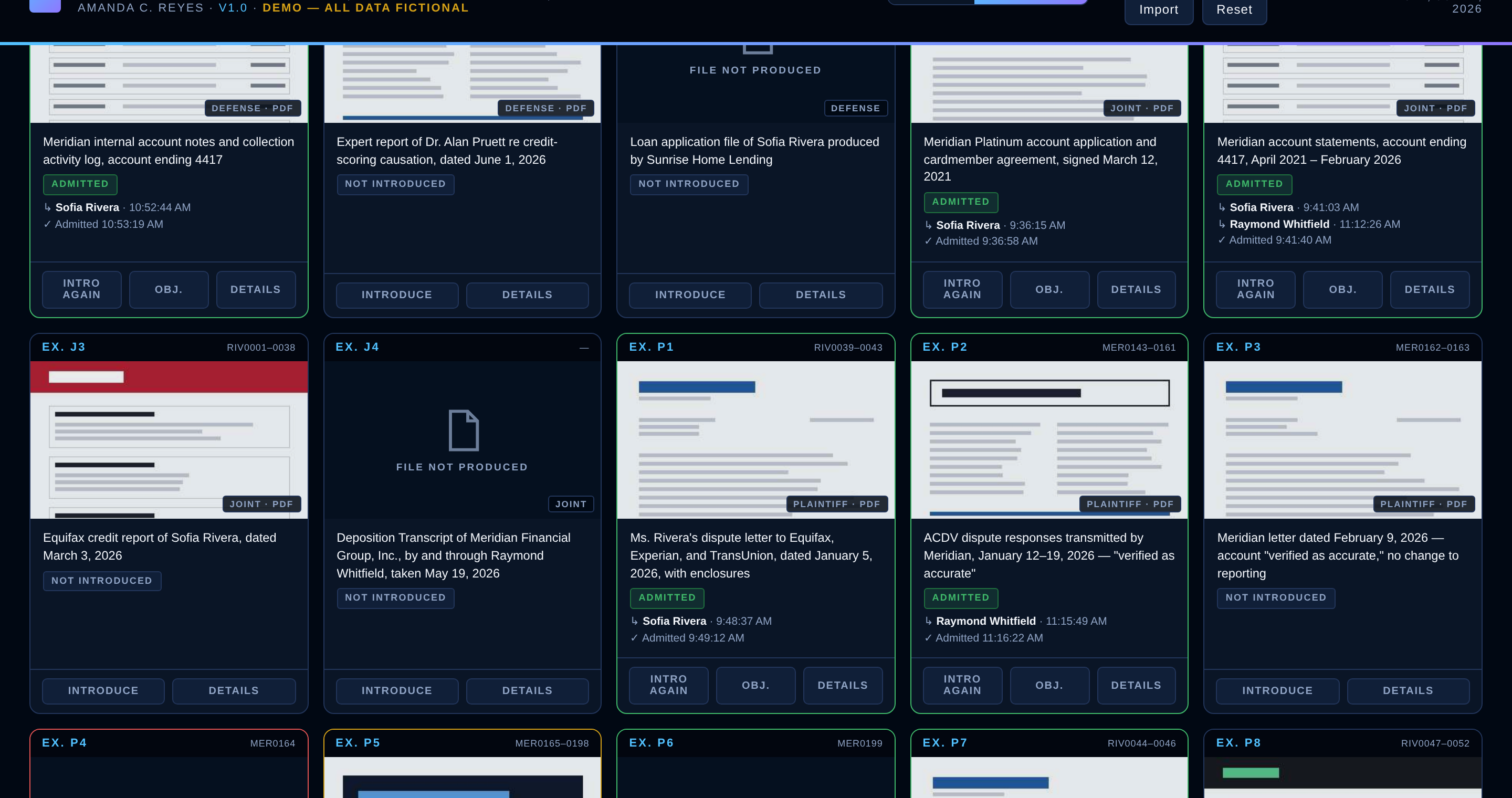Open the Ex. J3 Equifax report thumbnail
The image size is (1512, 798).
(x=169, y=439)
